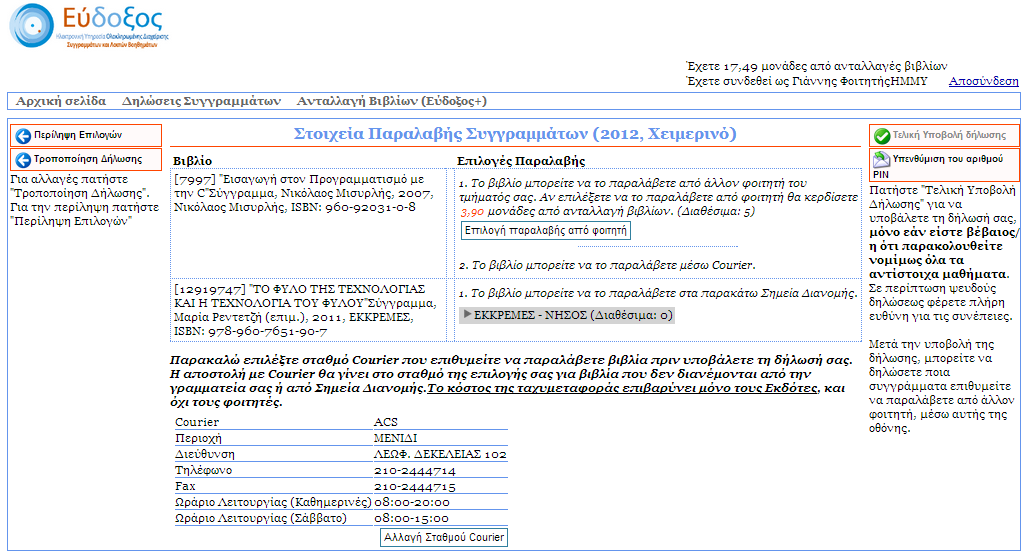Click Επιλογή παραλαβής από φοιτητή button
The image size is (1028, 558).
tap(545, 231)
